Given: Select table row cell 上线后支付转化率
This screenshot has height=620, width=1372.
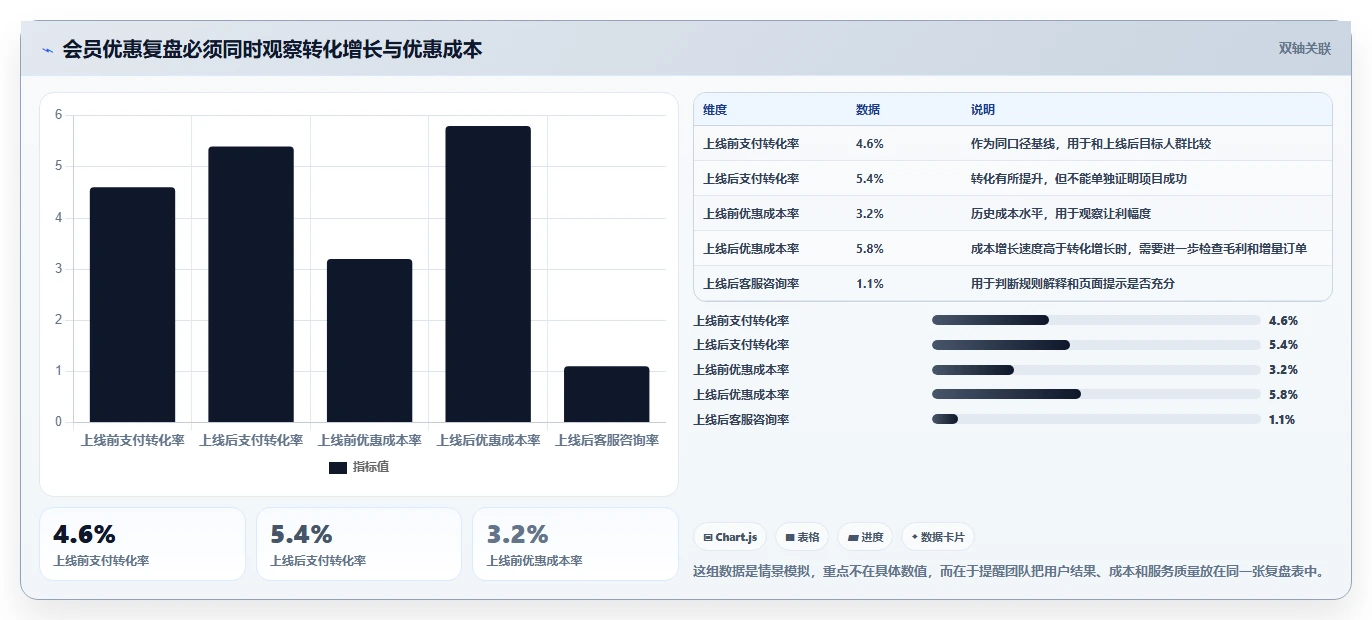Looking at the screenshot, I should (751, 178).
